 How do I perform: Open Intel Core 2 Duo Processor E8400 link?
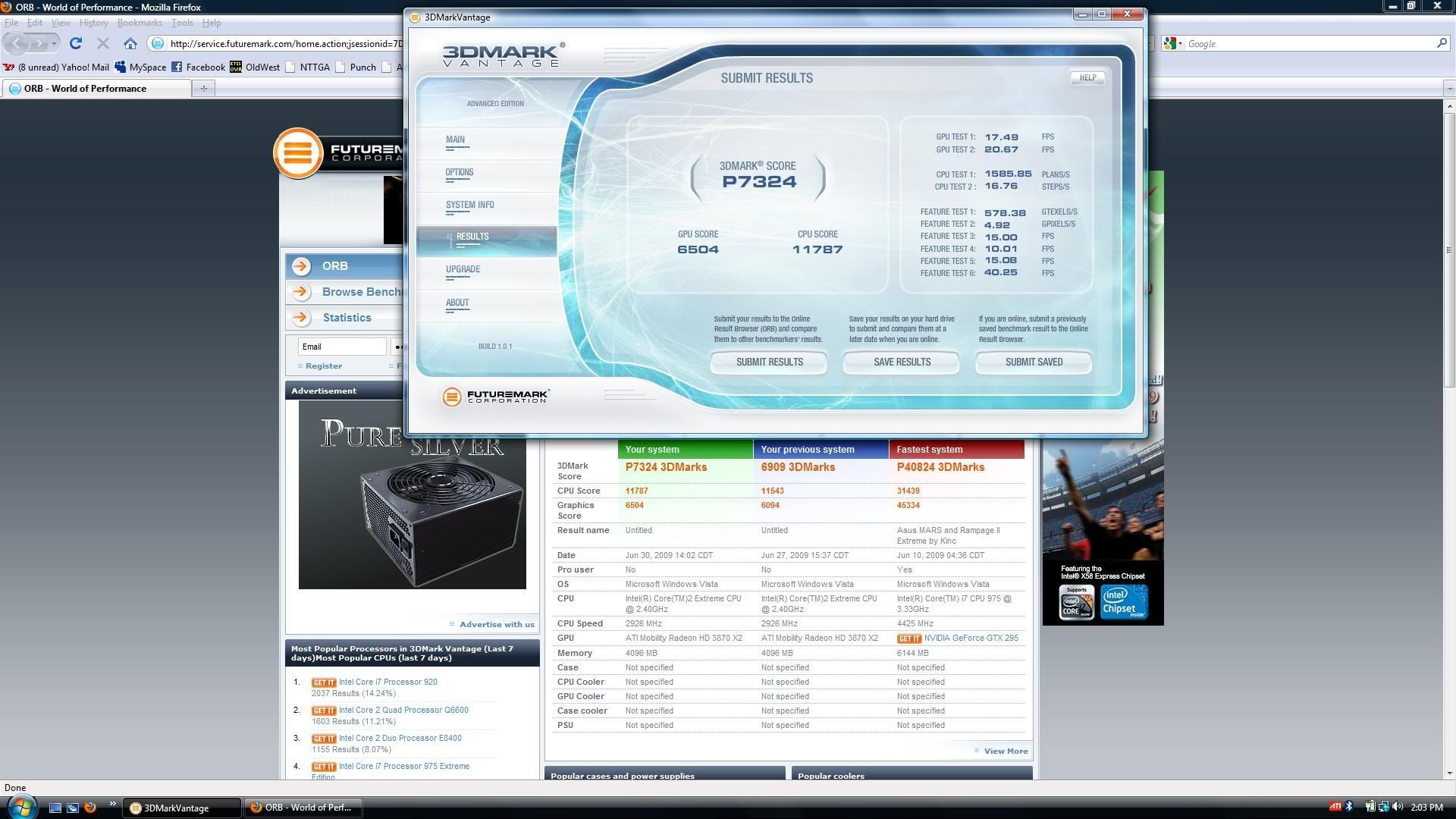point(400,739)
